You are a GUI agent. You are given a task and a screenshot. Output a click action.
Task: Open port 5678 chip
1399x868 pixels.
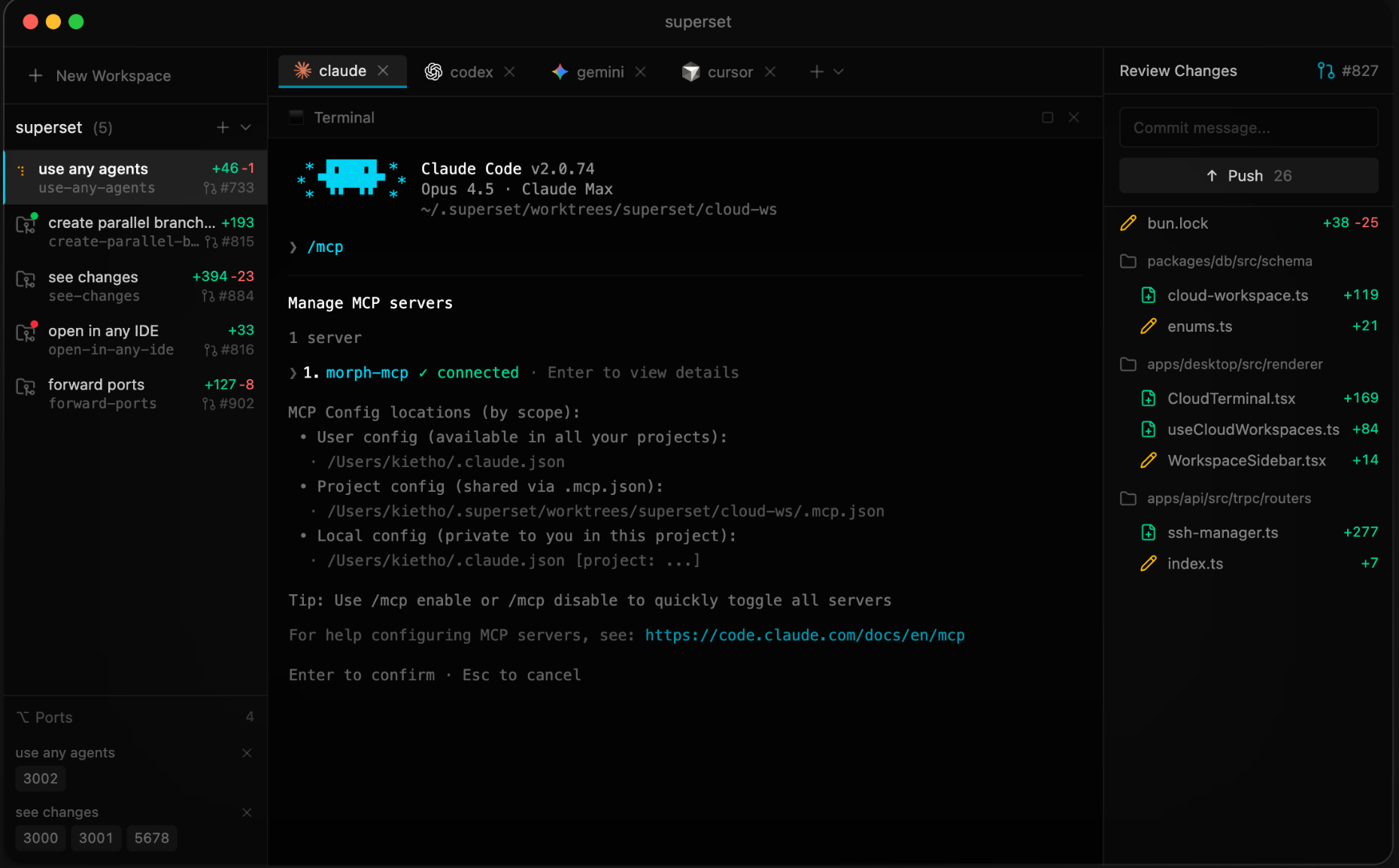(152, 838)
